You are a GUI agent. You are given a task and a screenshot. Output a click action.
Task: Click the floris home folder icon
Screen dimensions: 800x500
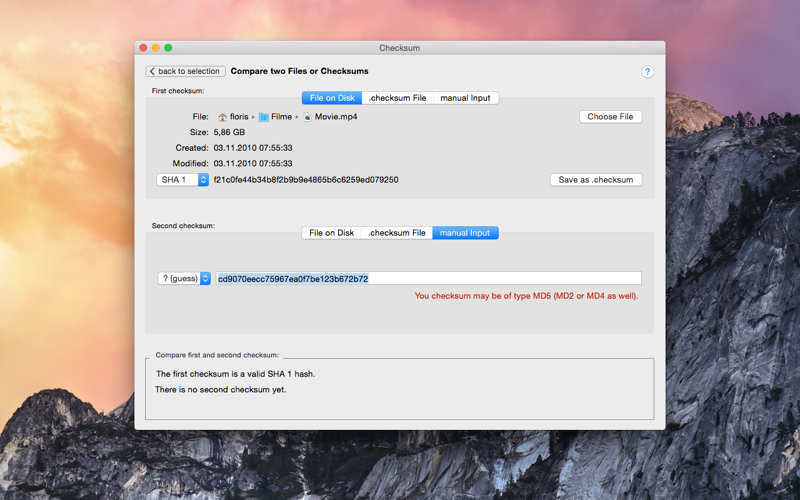pos(222,117)
